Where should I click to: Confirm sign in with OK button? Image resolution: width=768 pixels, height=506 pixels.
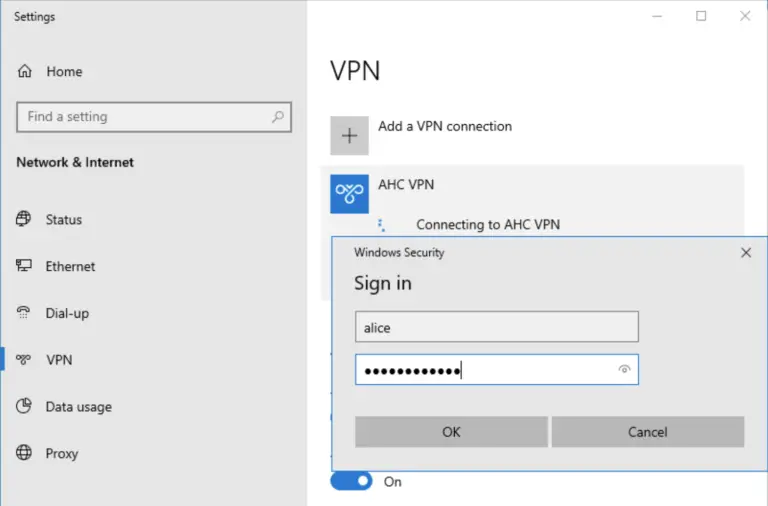451,432
